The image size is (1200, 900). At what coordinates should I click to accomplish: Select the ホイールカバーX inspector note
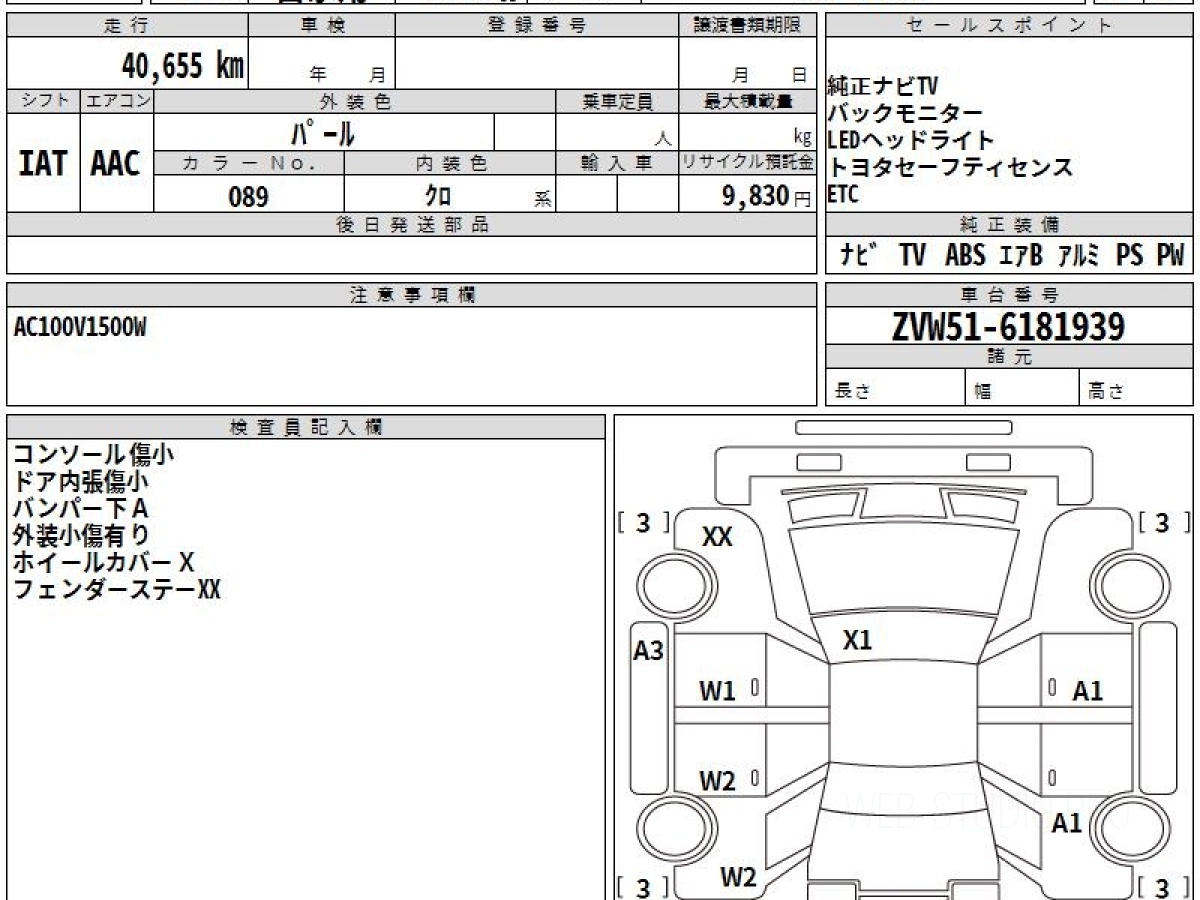[103, 563]
